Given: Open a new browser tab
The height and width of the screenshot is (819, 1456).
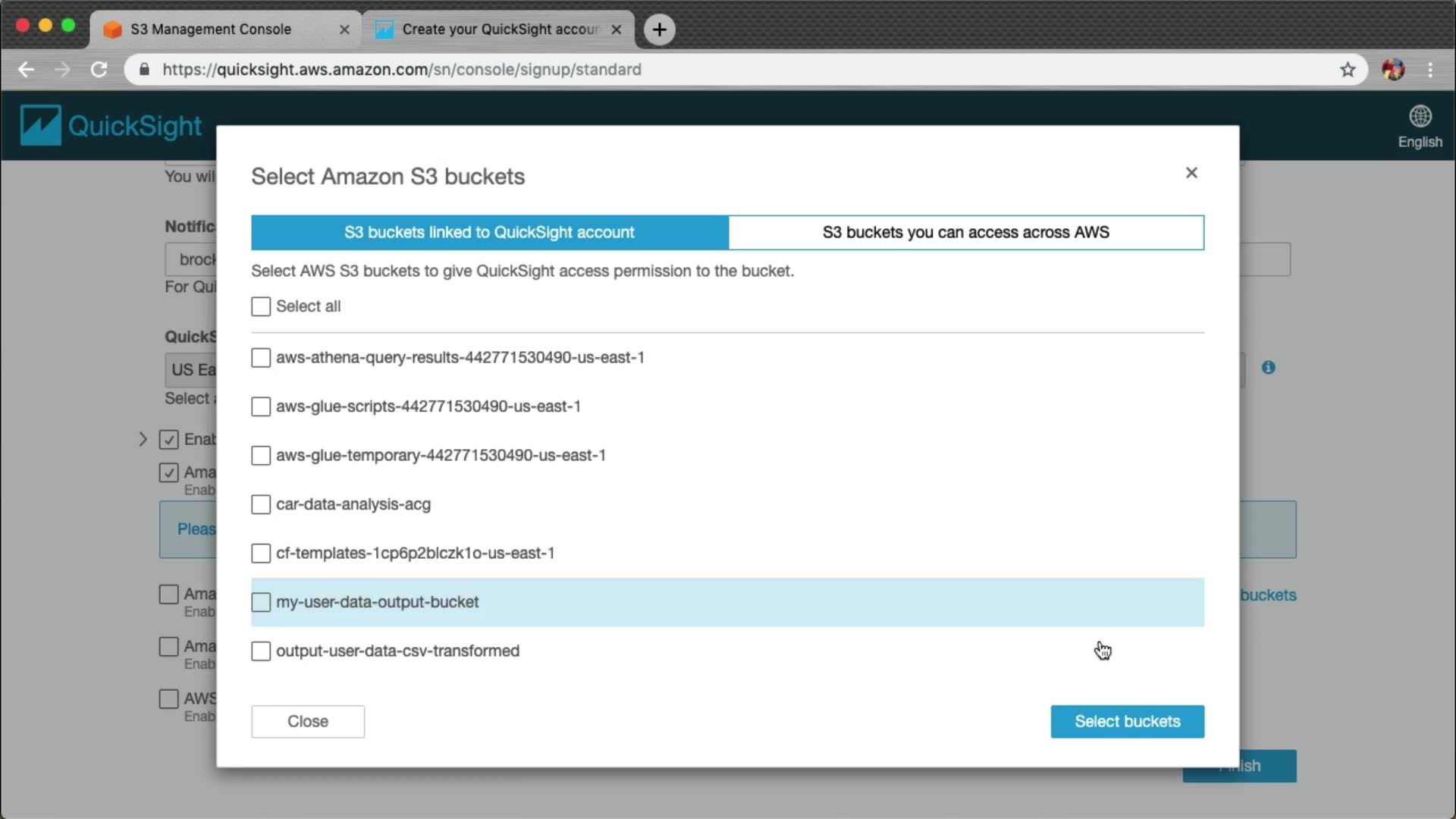Looking at the screenshot, I should click(x=659, y=30).
